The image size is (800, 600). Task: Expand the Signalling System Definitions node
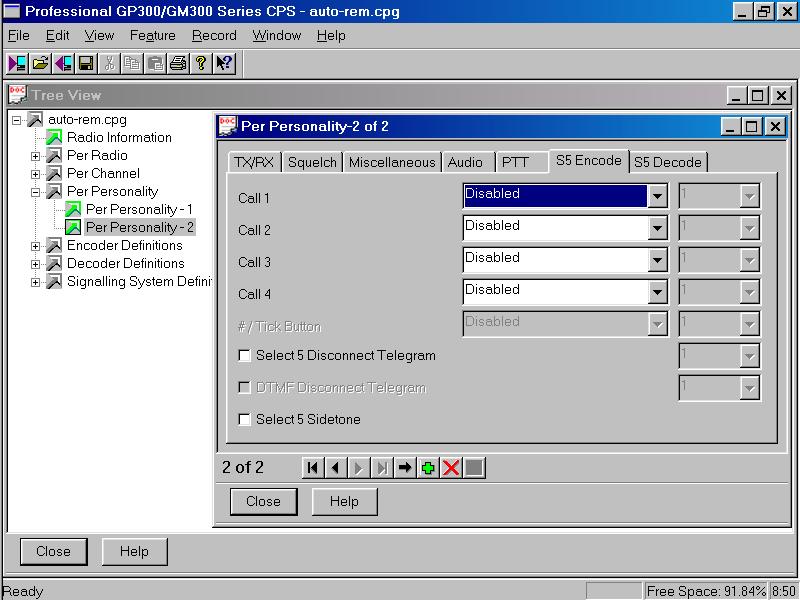35,282
